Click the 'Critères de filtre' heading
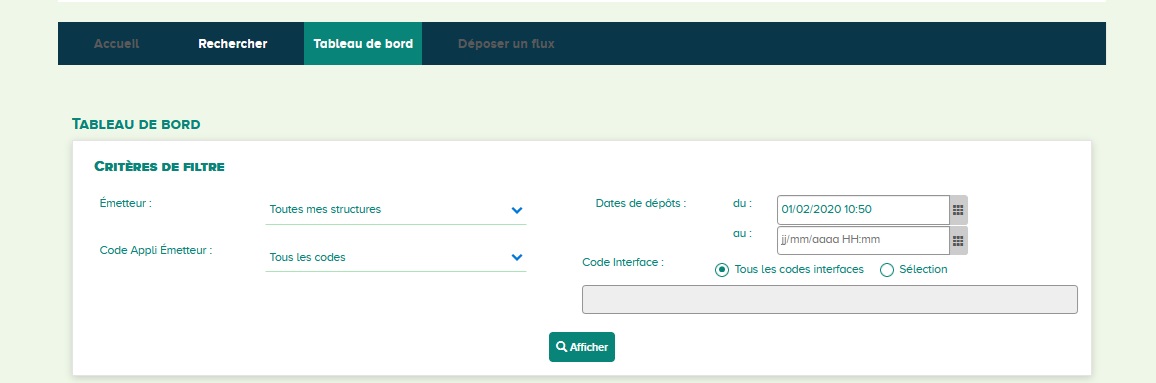This screenshot has width=1156, height=383. coord(159,166)
